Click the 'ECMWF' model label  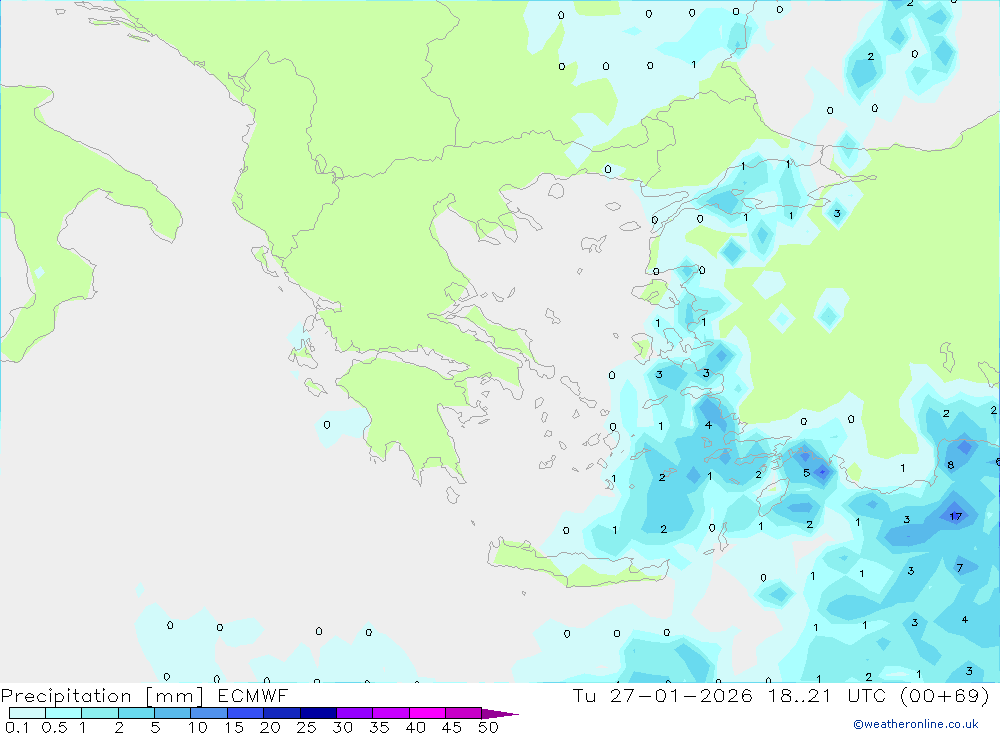point(253,696)
